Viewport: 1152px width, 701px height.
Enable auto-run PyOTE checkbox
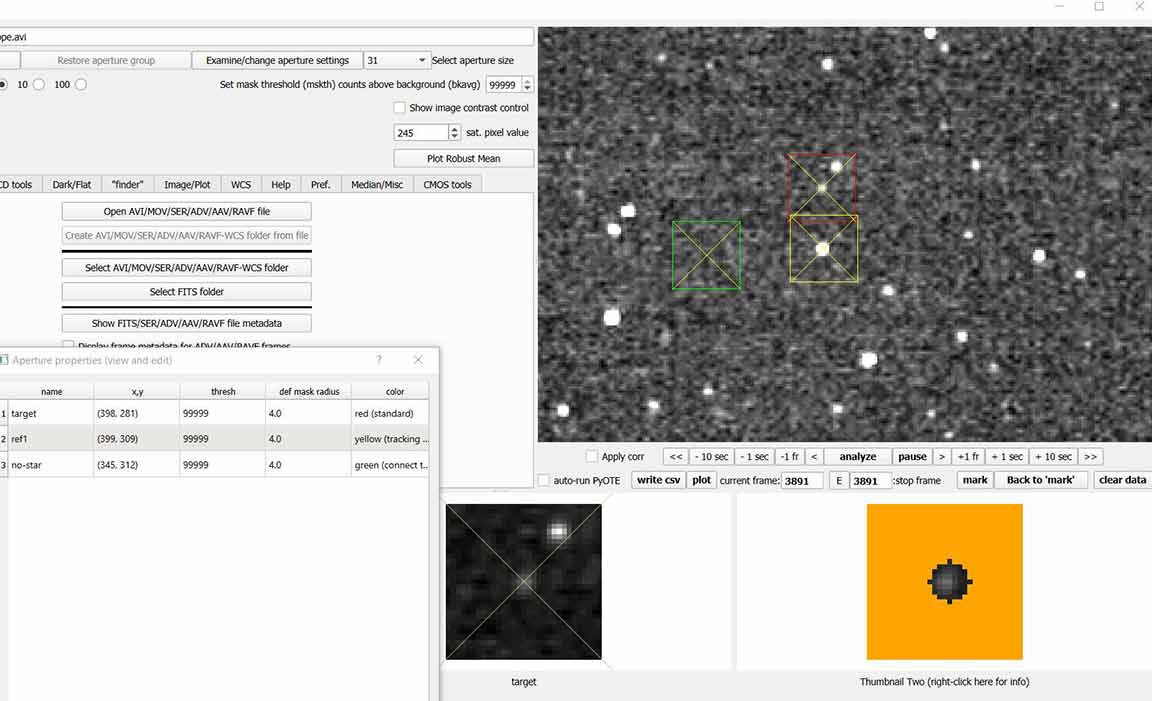[544, 481]
